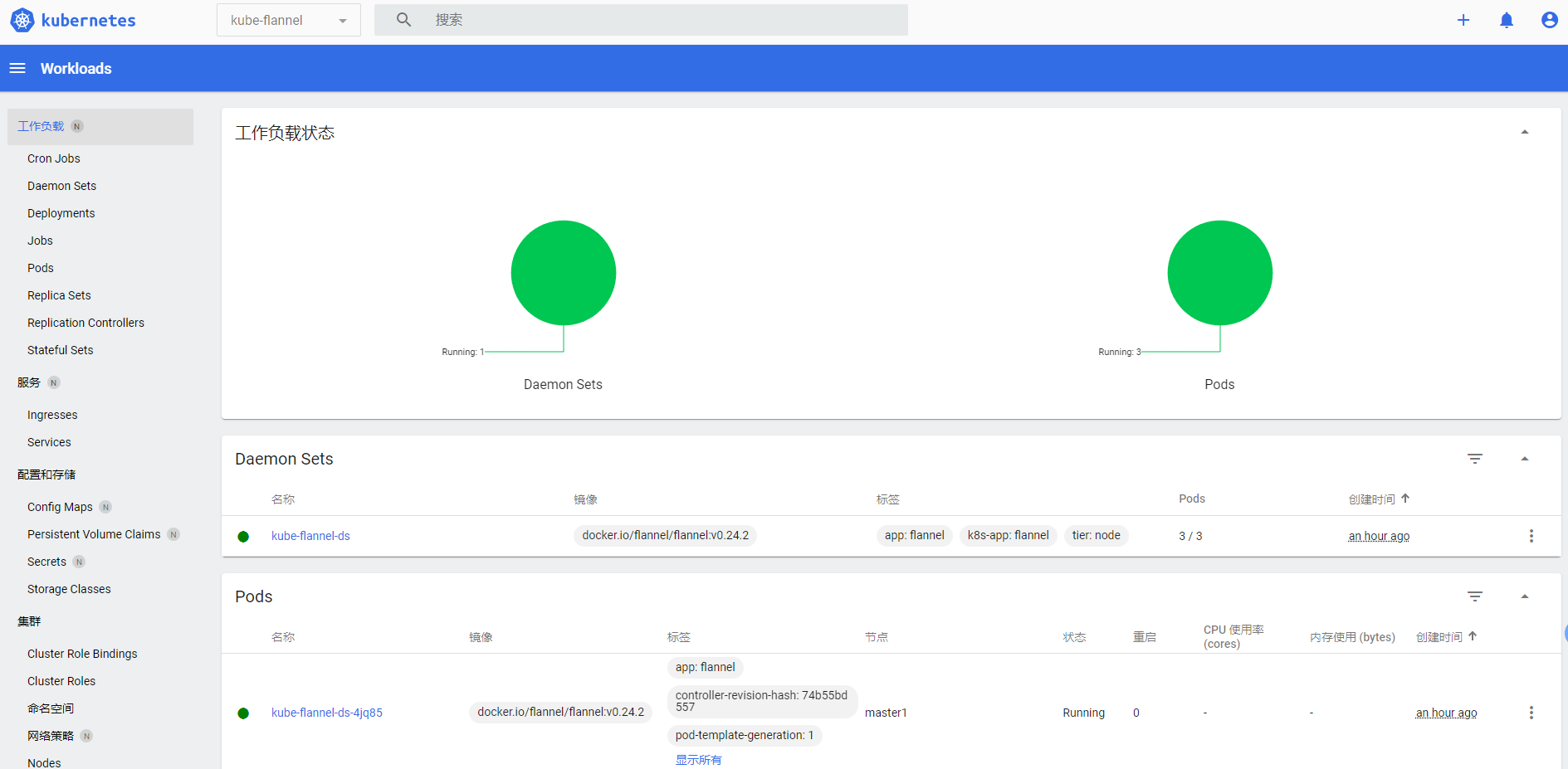
Task: Open 命名空间 in sidebar
Action: pyautogui.click(x=51, y=708)
